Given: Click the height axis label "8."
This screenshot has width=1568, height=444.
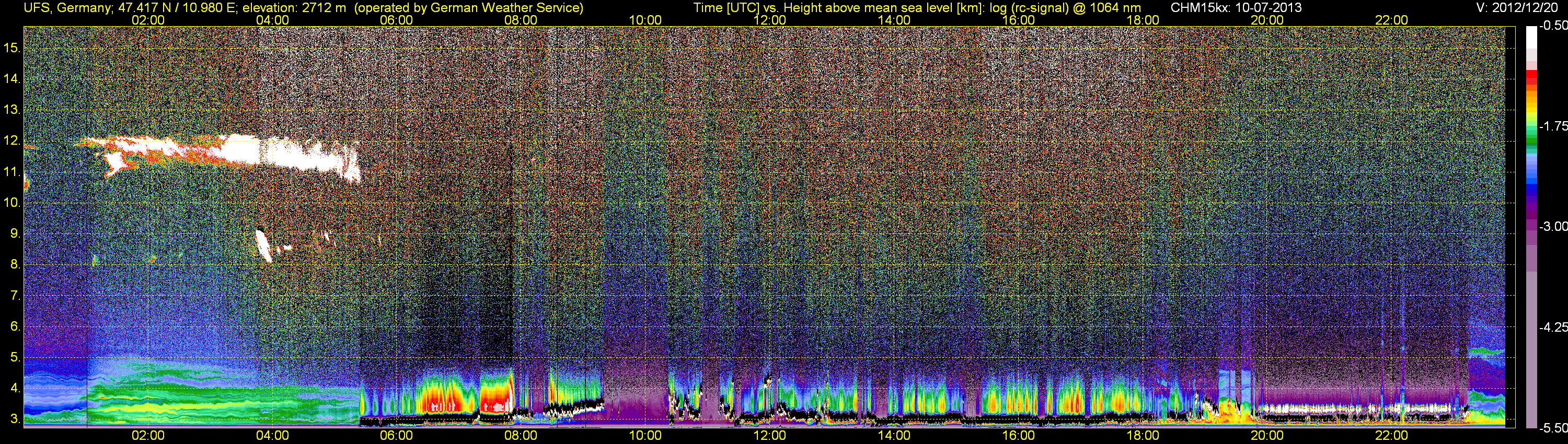Looking at the screenshot, I should tap(15, 265).
